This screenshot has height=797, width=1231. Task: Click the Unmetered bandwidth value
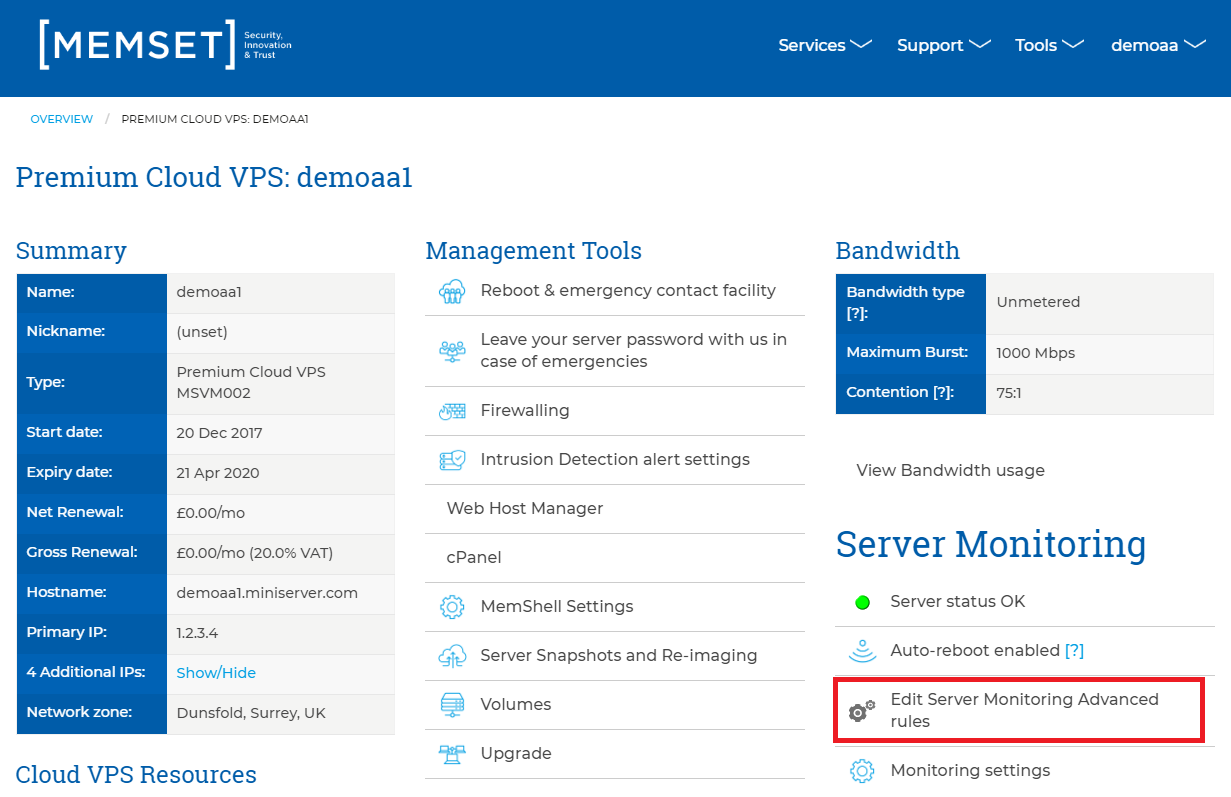tap(1038, 302)
